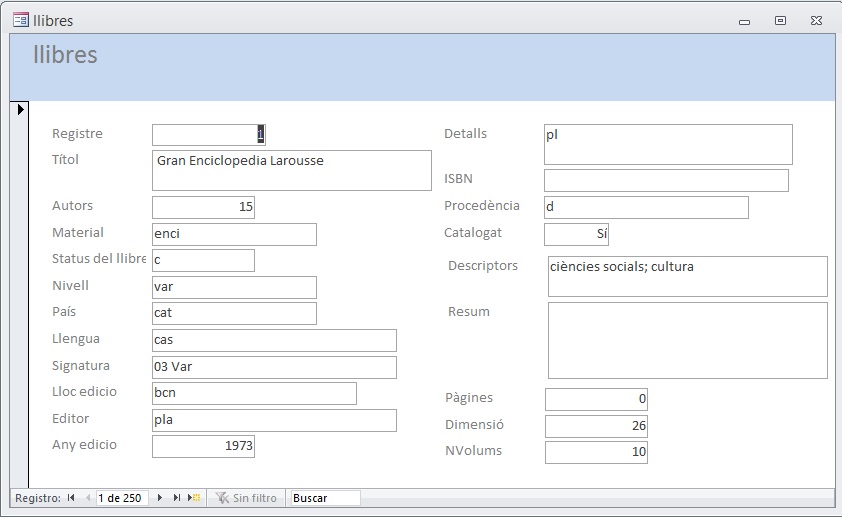
Task: Go to the next record
Action: click(159, 498)
